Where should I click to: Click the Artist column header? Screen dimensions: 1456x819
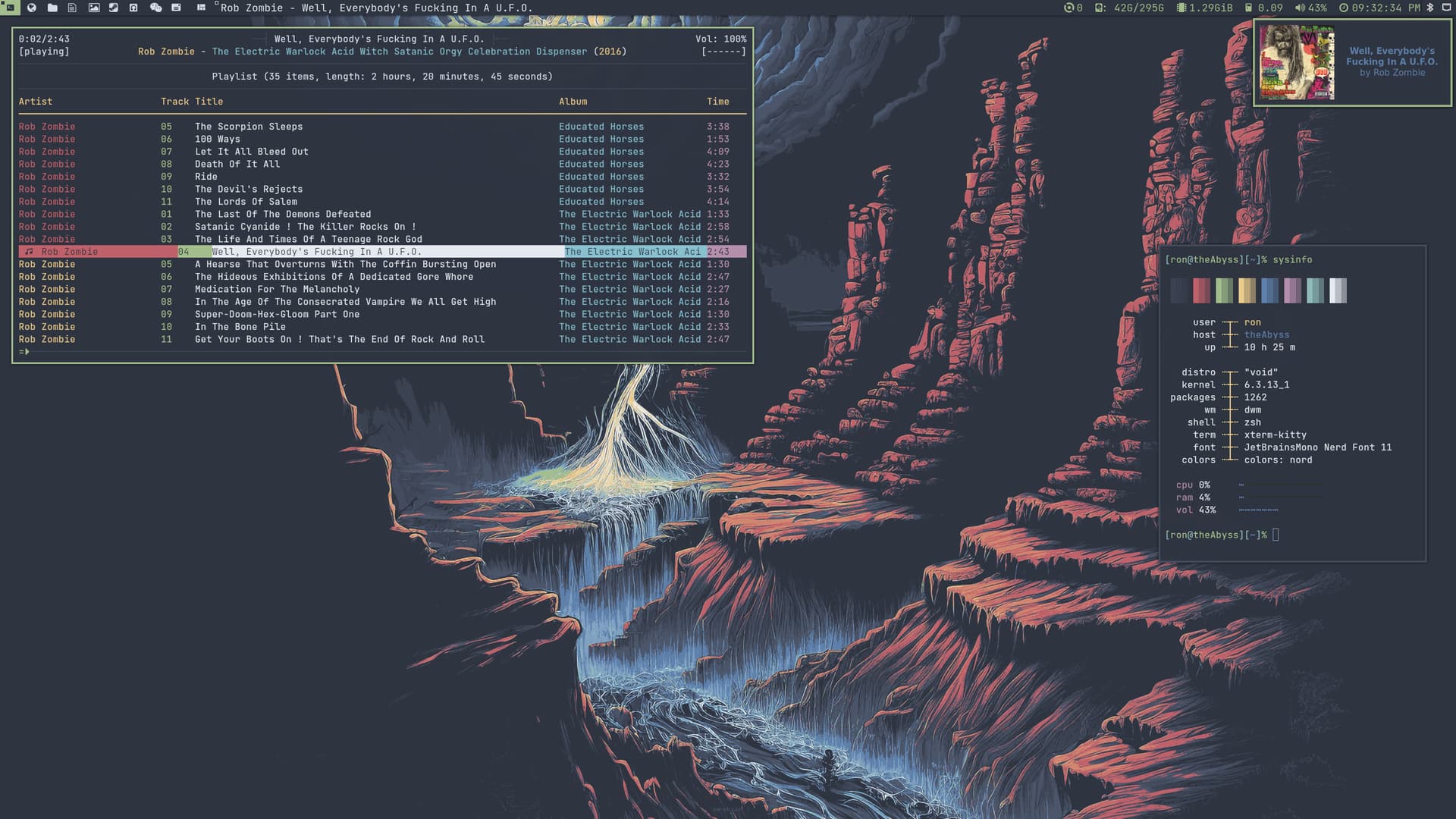click(x=36, y=102)
